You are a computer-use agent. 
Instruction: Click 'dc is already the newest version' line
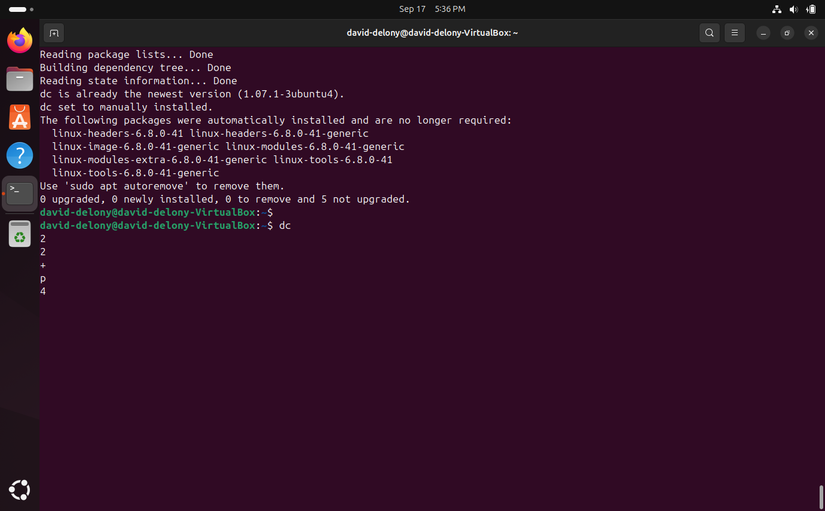point(192,94)
